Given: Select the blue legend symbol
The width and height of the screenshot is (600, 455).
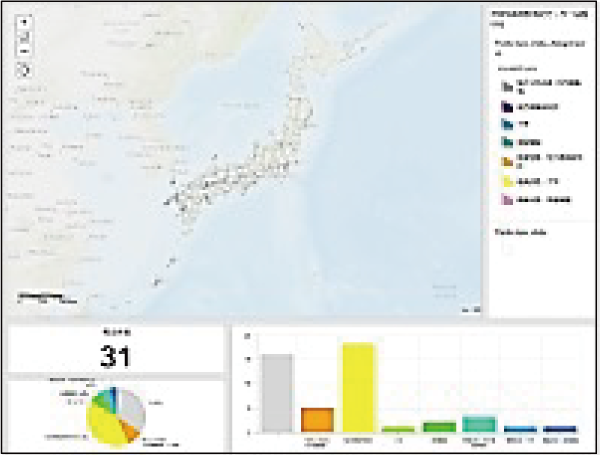Looking at the screenshot, I should click(x=509, y=124).
